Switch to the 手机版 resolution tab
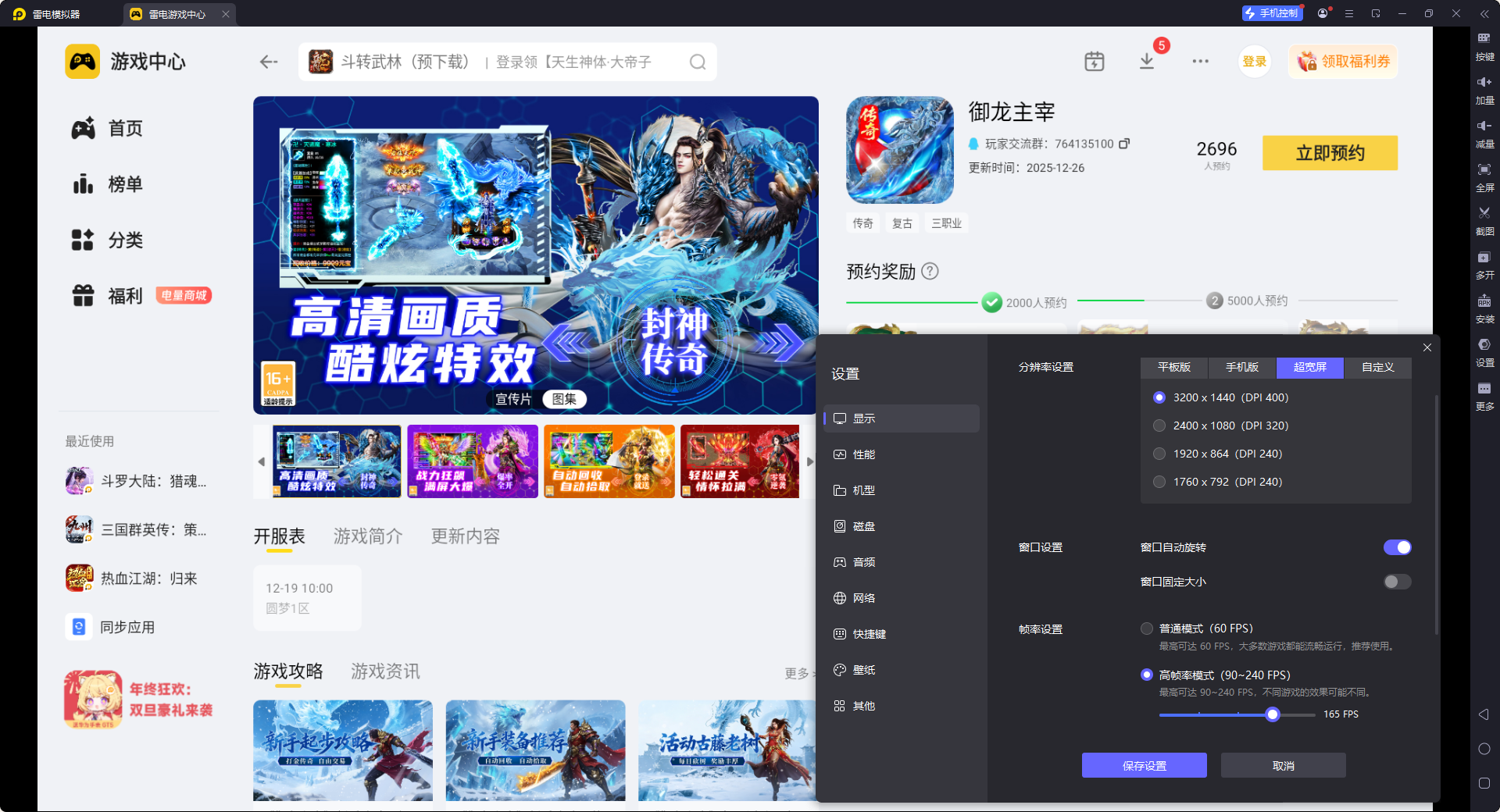The image size is (1500, 812). click(x=1242, y=367)
